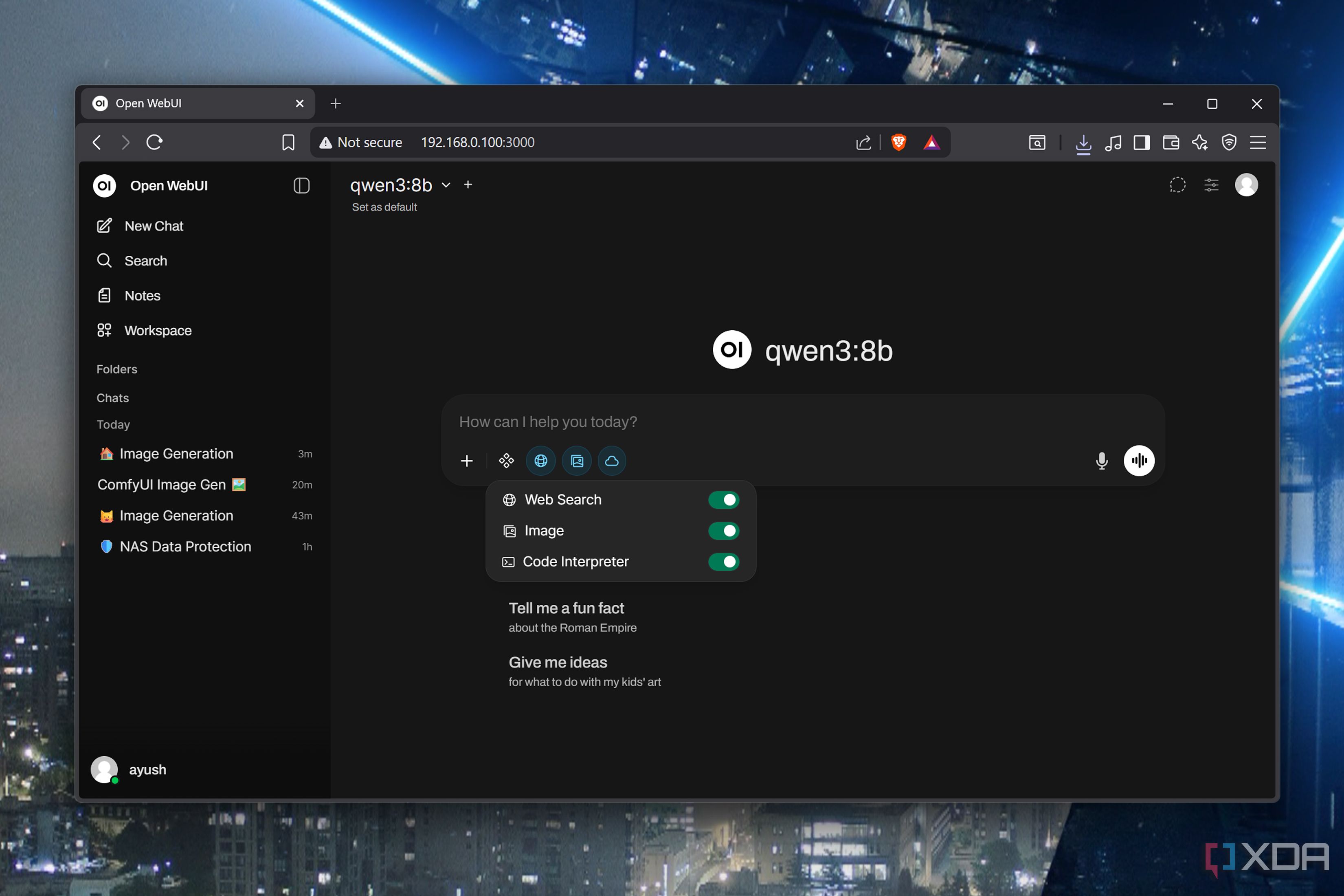
Task: Open chat controls sliders icon
Action: (1211, 184)
